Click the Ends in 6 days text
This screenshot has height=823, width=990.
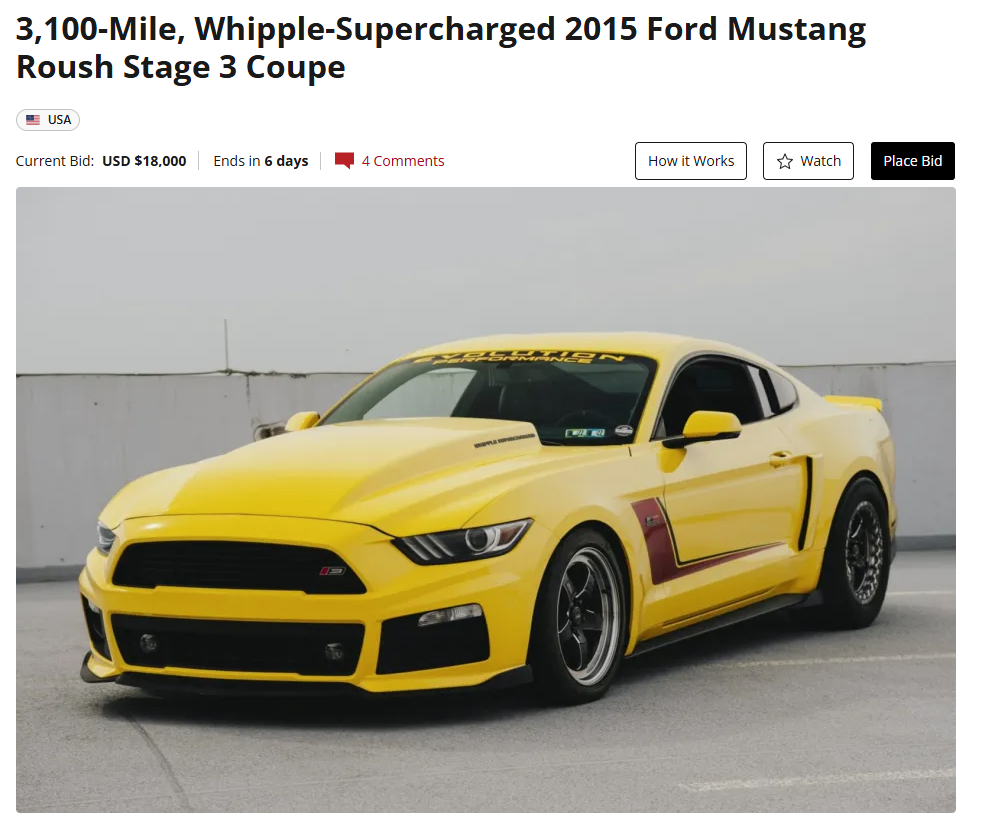pyautogui.click(x=261, y=161)
